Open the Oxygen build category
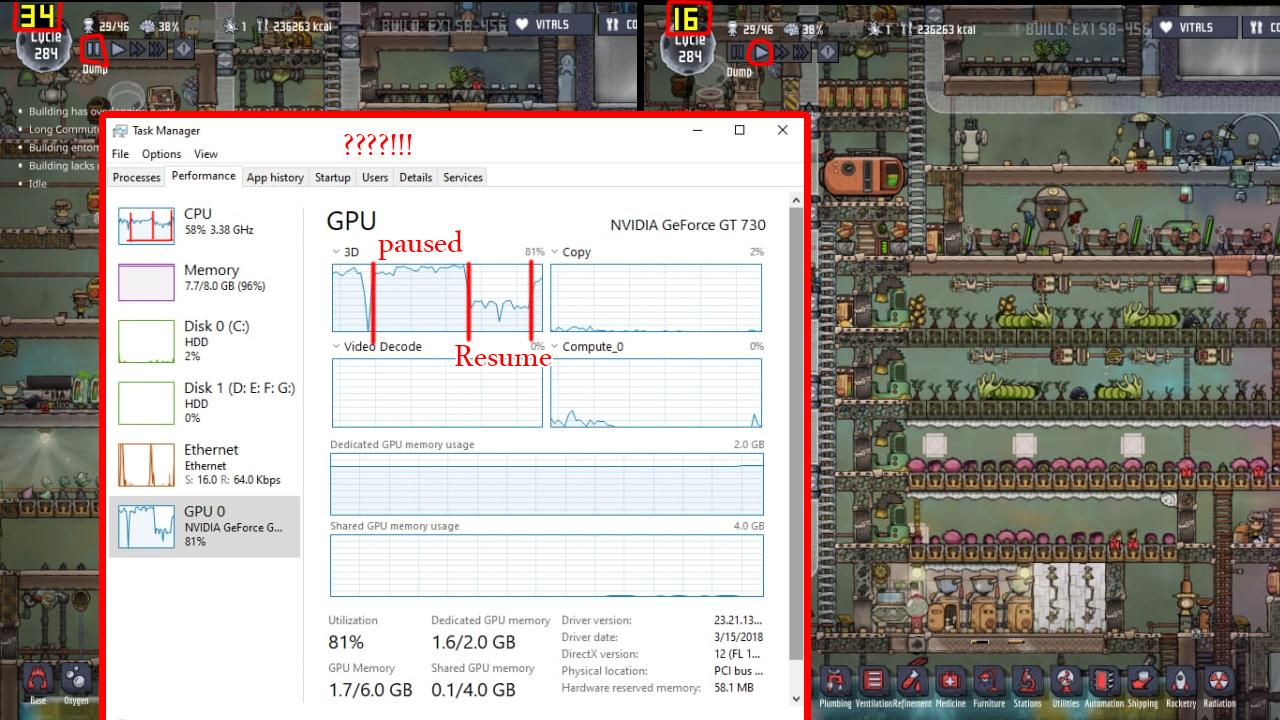 pyautogui.click(x=76, y=680)
